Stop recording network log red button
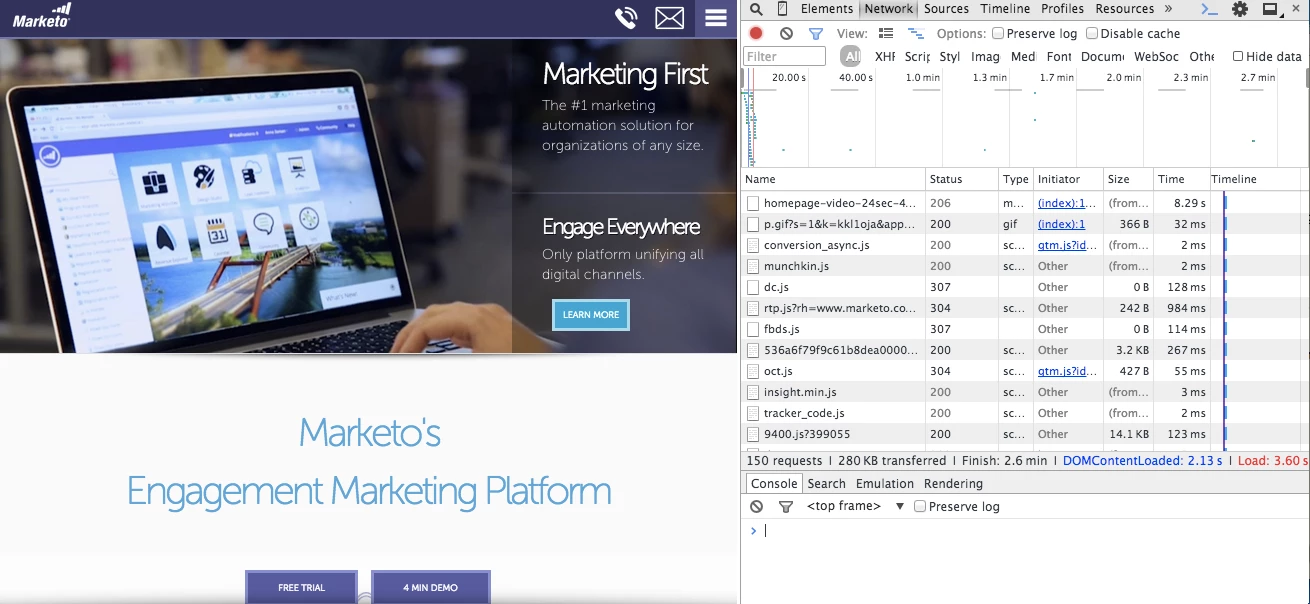 (x=756, y=33)
